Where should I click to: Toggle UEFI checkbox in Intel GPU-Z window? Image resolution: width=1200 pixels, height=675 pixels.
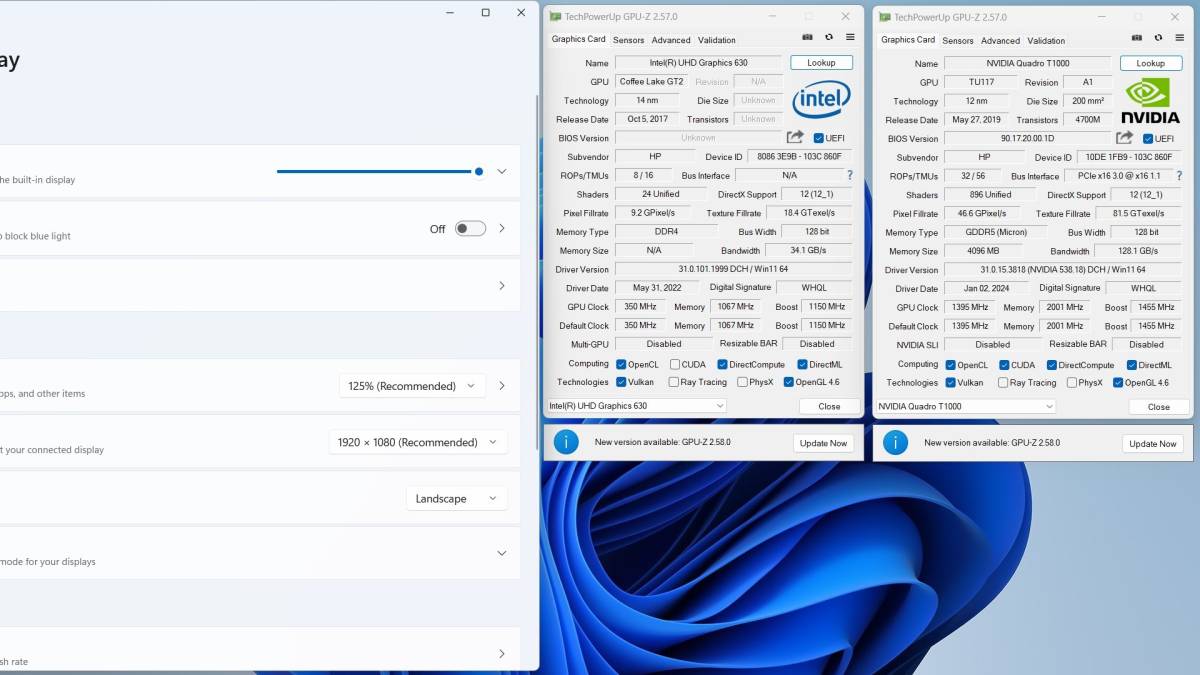tap(819, 138)
